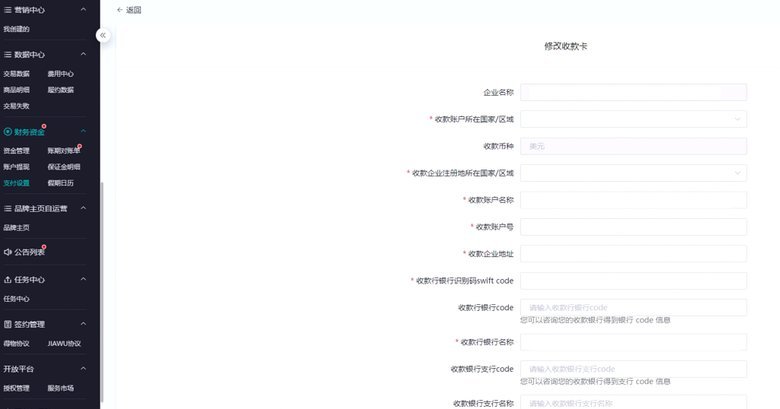780x409 pixels.
Task: Click the 收款账户名称 input field
Action: click(x=633, y=200)
